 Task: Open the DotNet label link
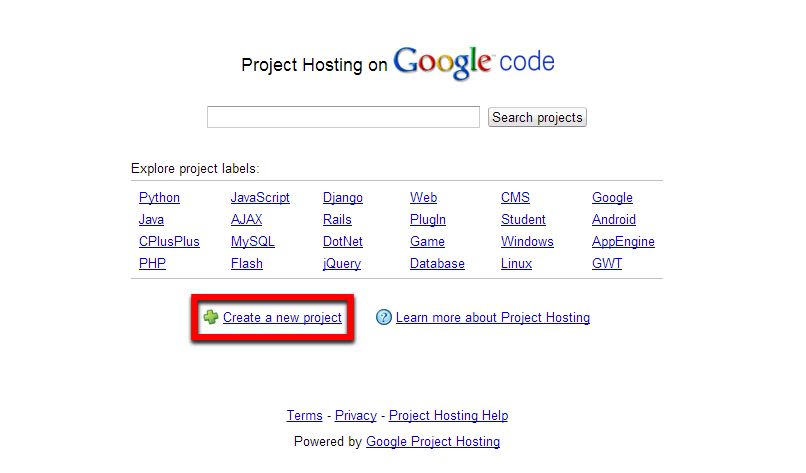point(343,242)
